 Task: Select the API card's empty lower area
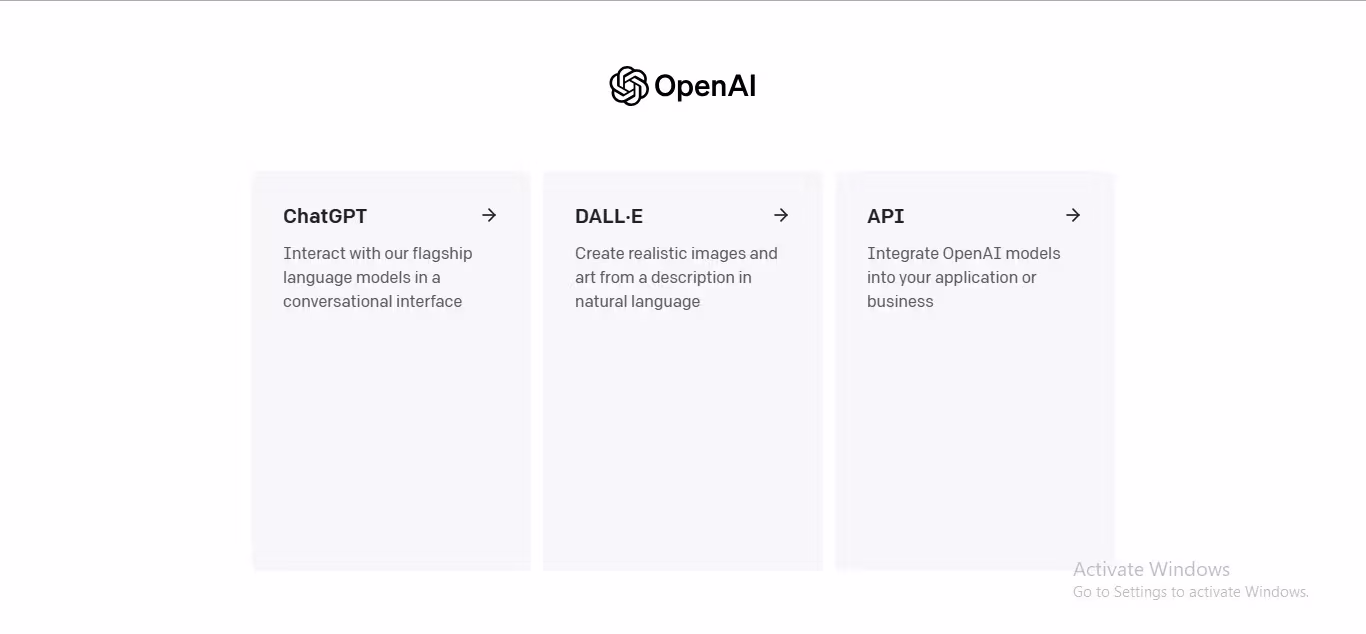point(975,440)
